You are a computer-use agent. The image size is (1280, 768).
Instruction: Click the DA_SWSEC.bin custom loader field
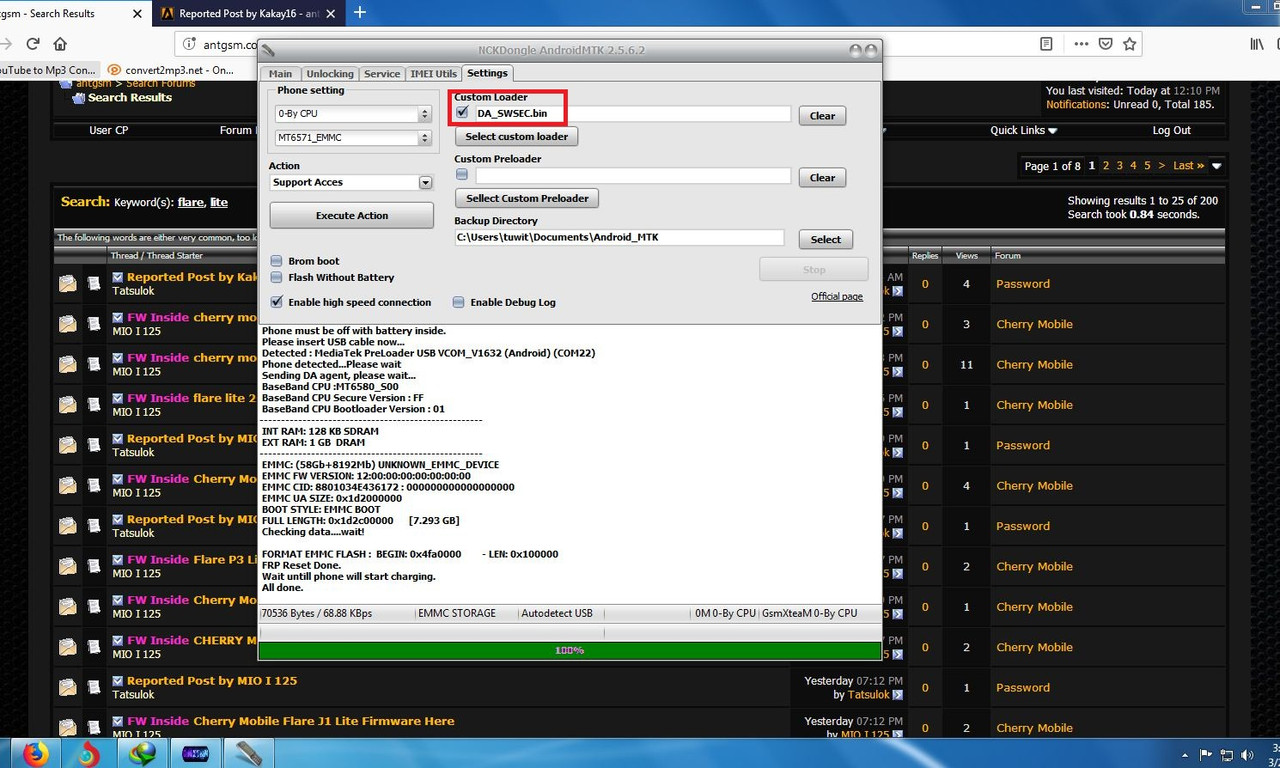point(633,114)
